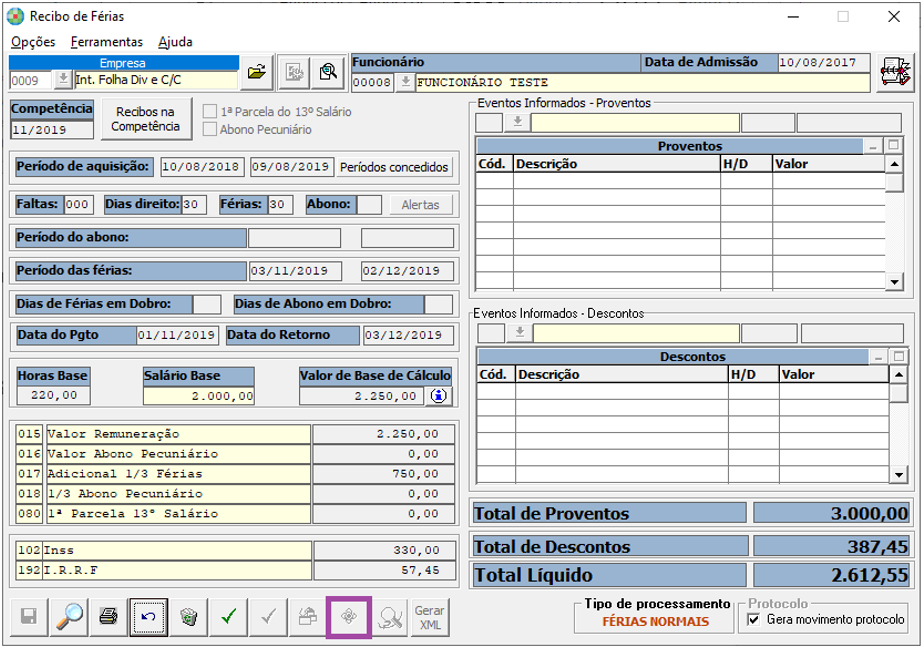Viewport: 921px width, 648px height.
Task: Click the I.R.R.F value 57,45
Action: coord(385,570)
